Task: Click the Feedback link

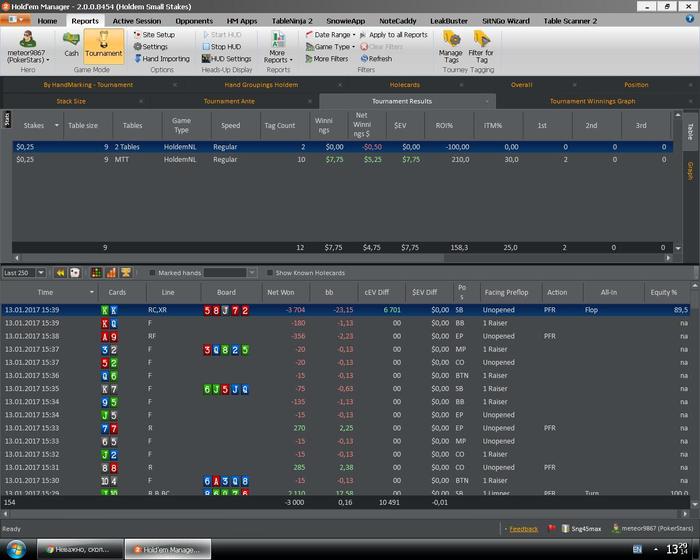Action: point(524,529)
